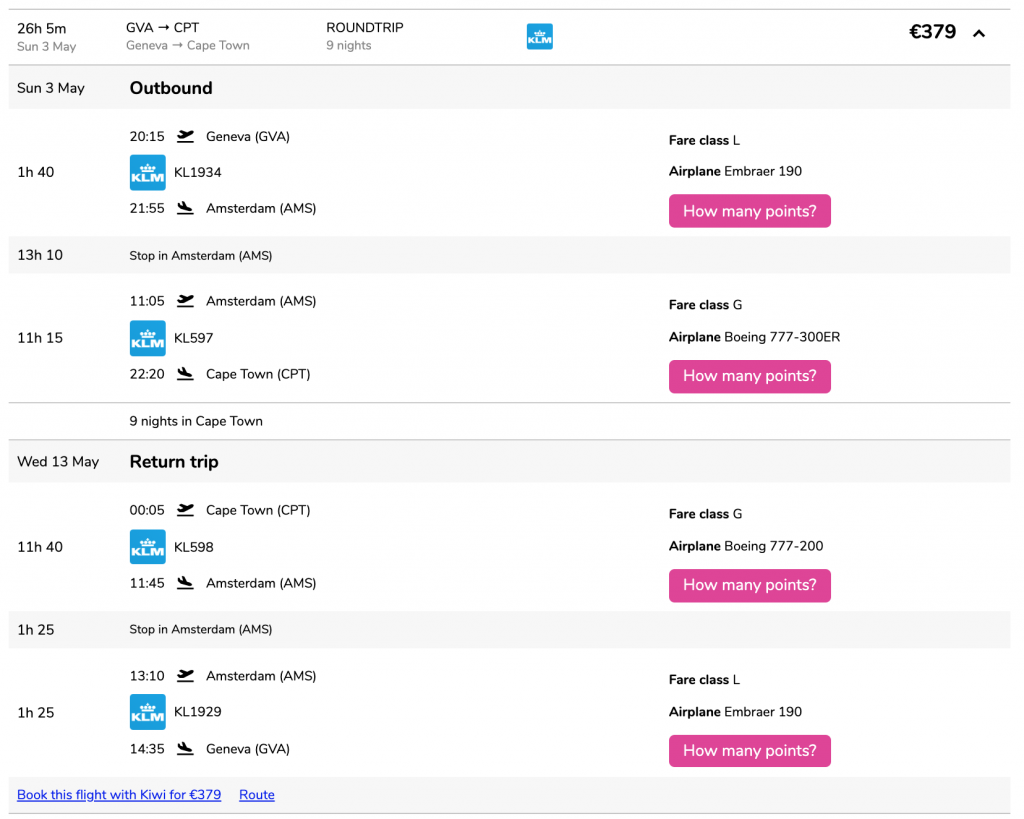The height and width of the screenshot is (819, 1024).
Task: Click '9 nights in Cape Town' text
Action: click(196, 421)
